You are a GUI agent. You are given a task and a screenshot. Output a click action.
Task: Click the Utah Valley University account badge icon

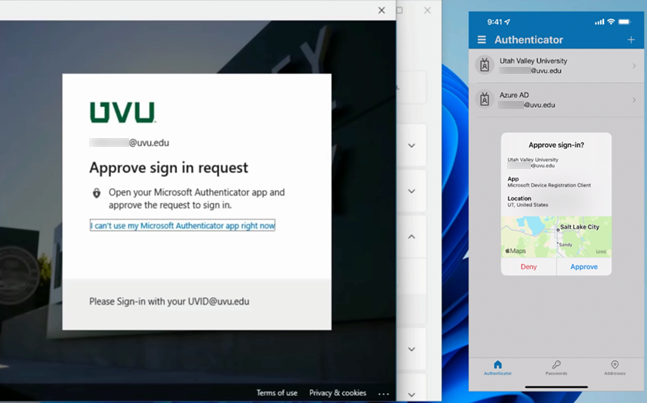click(483, 67)
